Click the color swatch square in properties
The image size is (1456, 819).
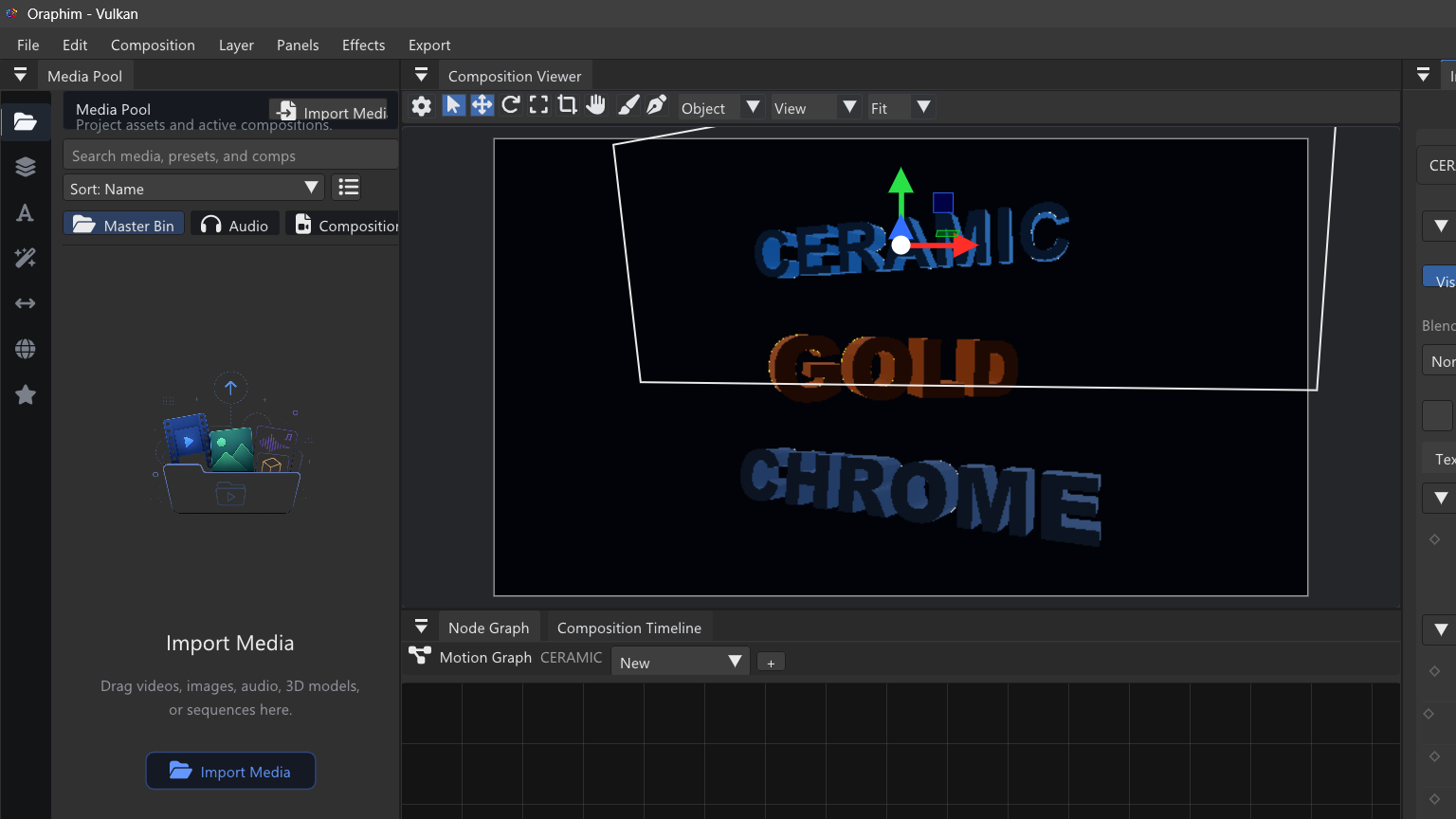pos(1437,415)
